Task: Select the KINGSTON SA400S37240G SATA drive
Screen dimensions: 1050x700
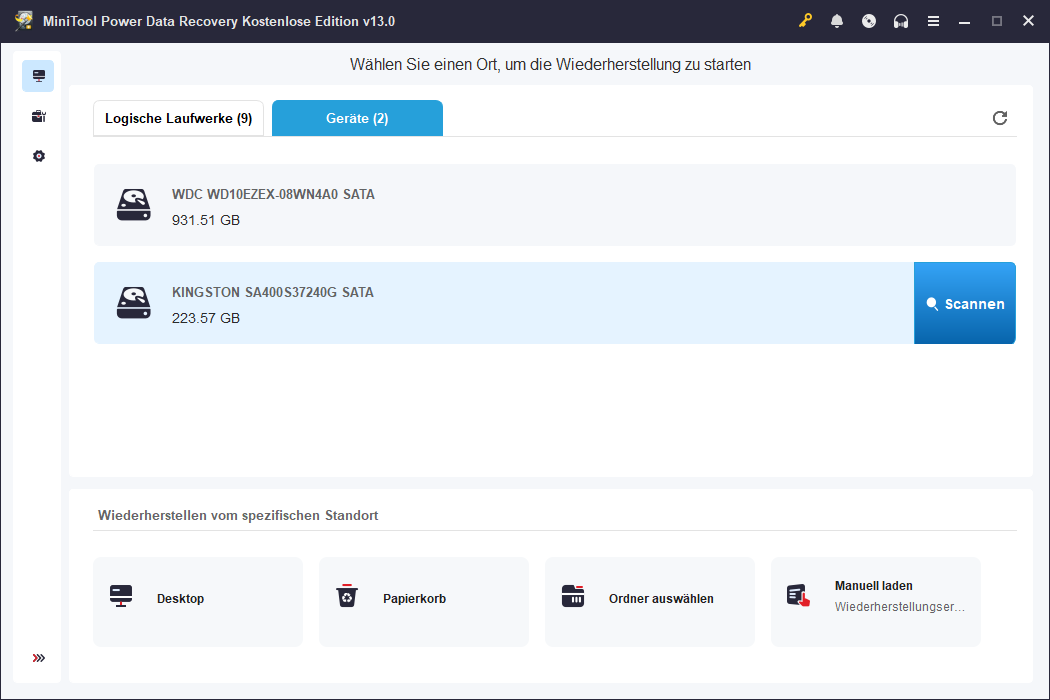Action: [x=504, y=303]
